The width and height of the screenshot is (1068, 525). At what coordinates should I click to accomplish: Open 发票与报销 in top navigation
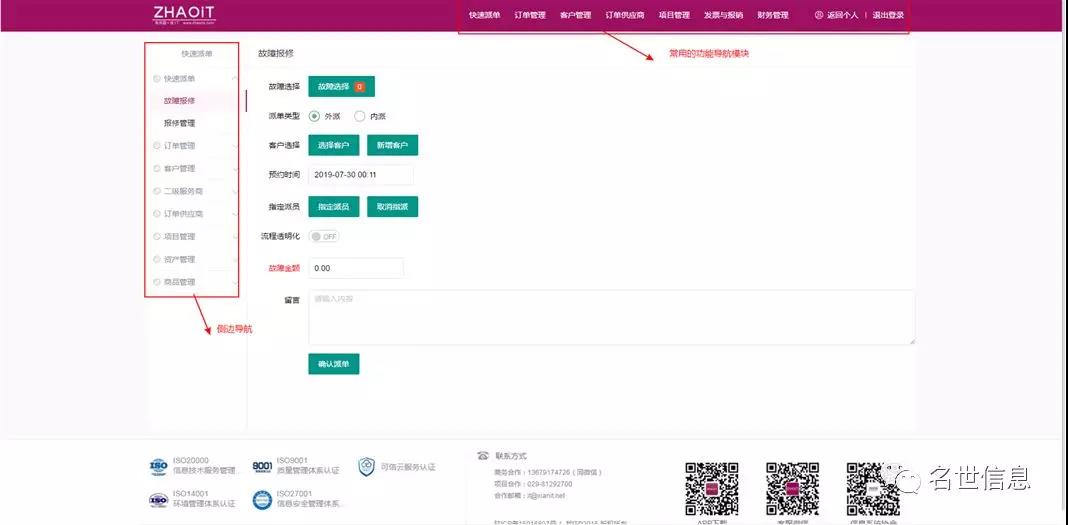pyautogui.click(x=723, y=15)
